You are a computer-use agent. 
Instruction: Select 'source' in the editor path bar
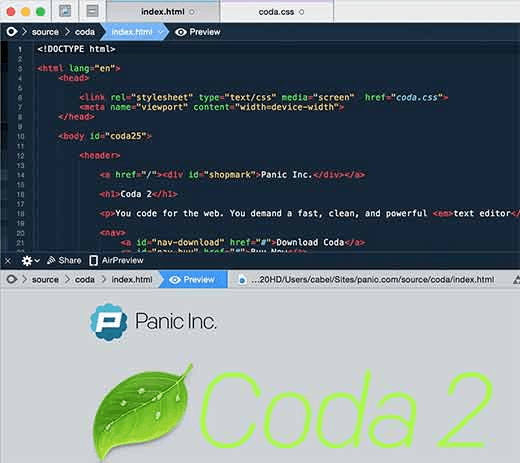point(45,32)
